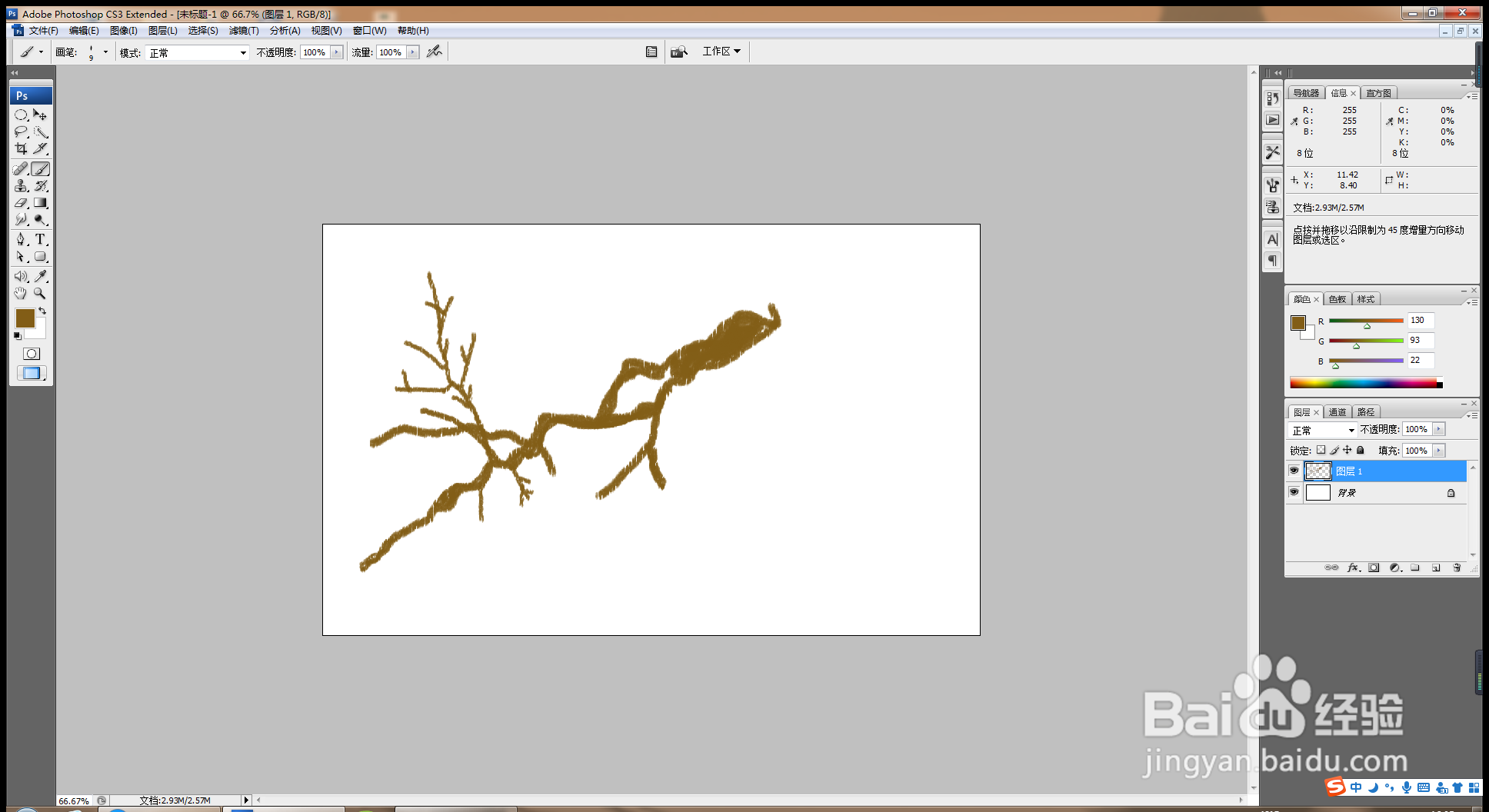Screen dimensions: 1489x812
Task: Select the History Brush tool
Action: [x=41, y=186]
